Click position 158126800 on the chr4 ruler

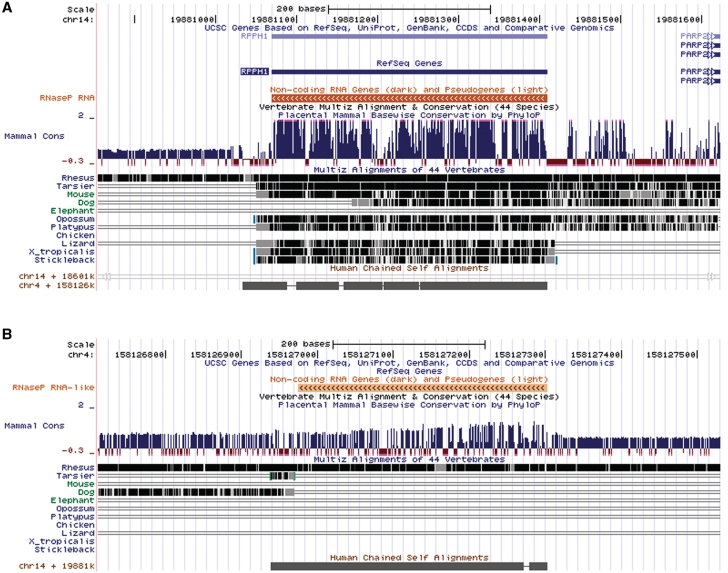[140, 355]
